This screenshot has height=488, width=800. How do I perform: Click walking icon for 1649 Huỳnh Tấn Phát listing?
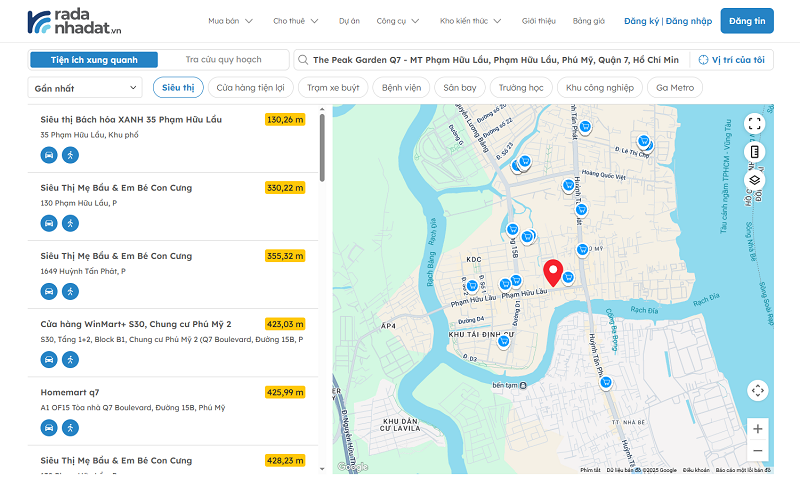70,291
